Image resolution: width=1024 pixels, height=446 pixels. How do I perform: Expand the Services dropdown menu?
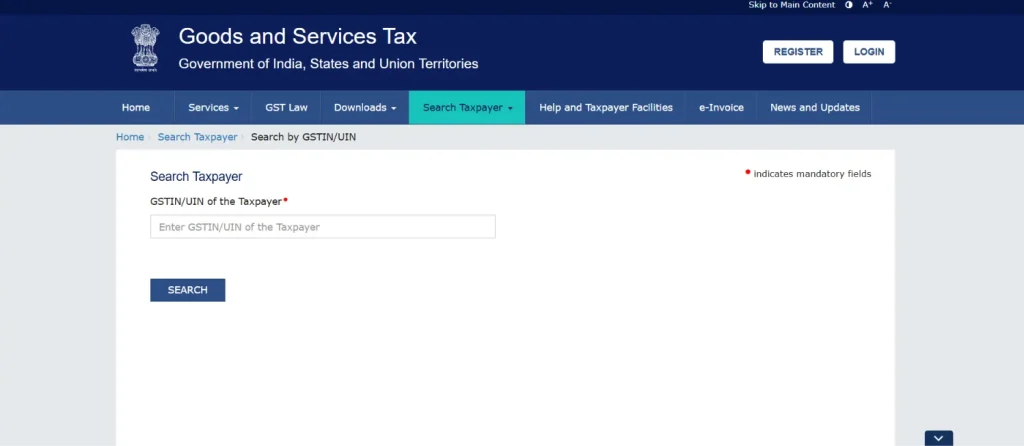pos(213,108)
